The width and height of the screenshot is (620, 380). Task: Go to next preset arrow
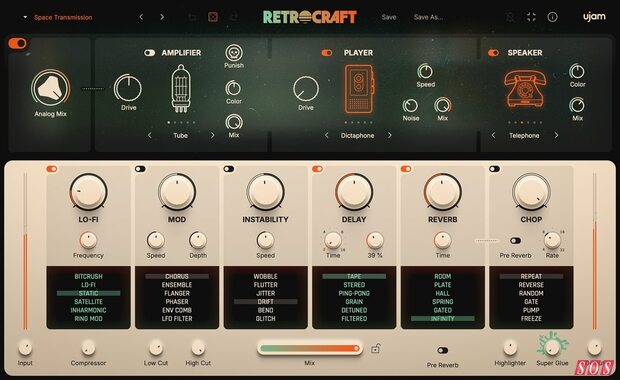coord(162,17)
